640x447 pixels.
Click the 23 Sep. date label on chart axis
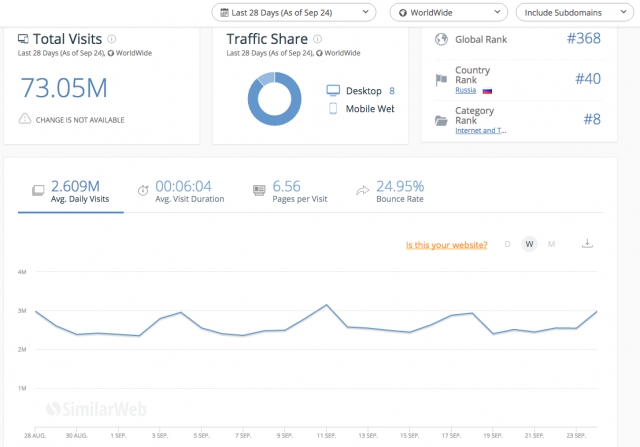tap(576, 436)
